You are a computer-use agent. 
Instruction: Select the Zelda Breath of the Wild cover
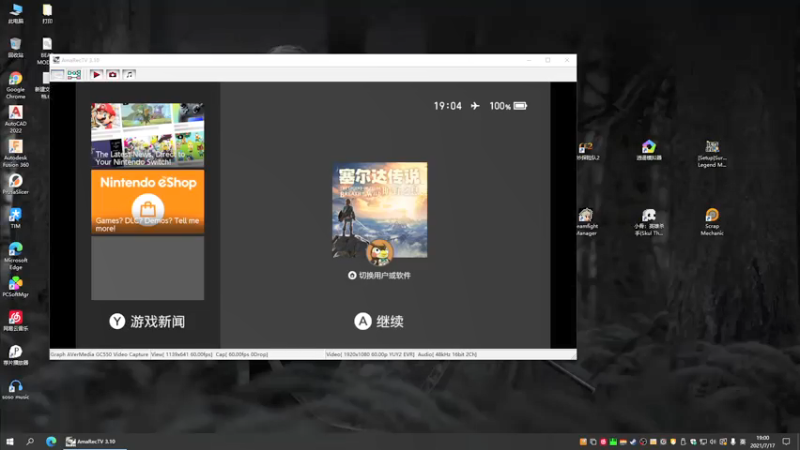click(380, 210)
